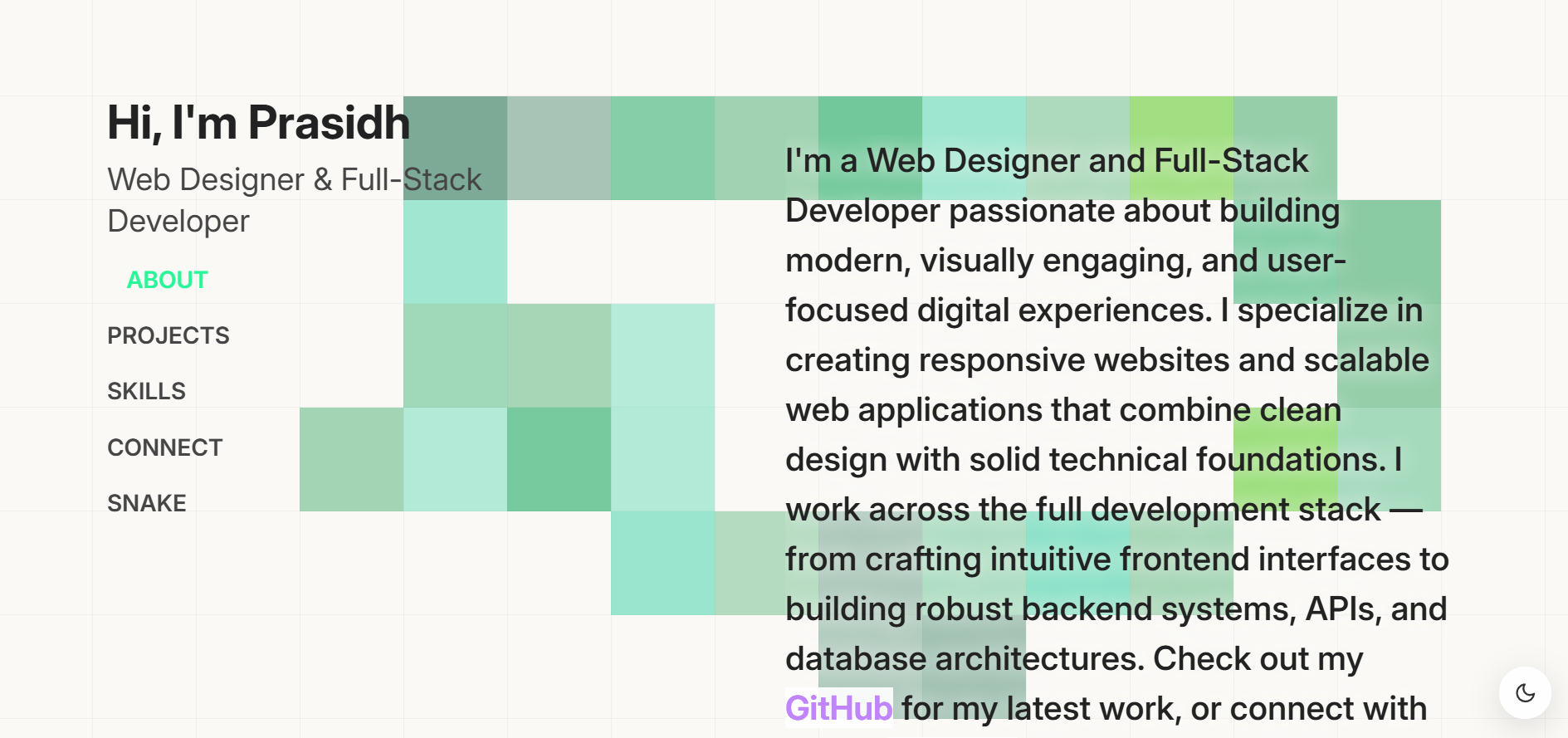Toggle dark mode with the moon icon
Screen dimensions: 1568x738
tap(1526, 693)
